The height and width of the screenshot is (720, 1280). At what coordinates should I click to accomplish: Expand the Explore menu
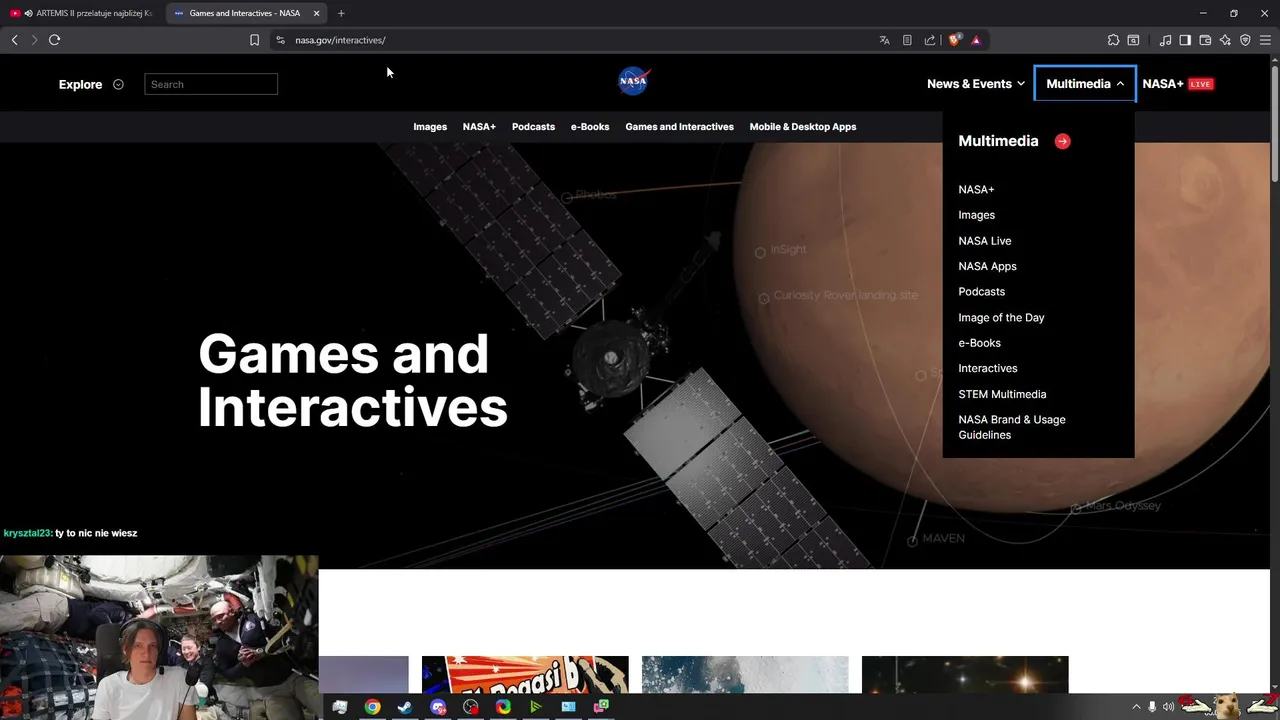(91, 84)
